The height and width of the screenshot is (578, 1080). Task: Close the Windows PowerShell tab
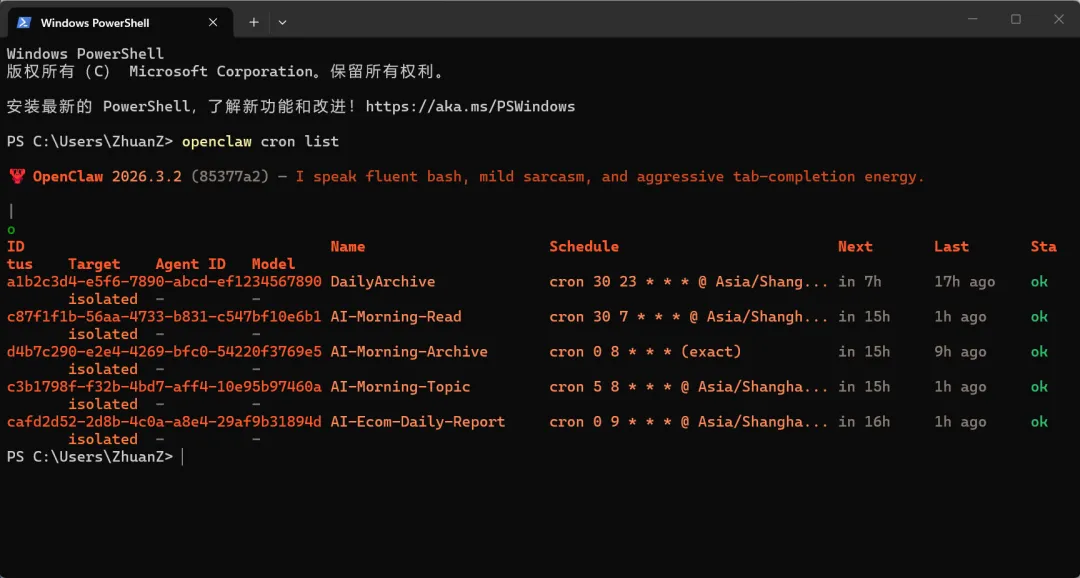tap(215, 22)
